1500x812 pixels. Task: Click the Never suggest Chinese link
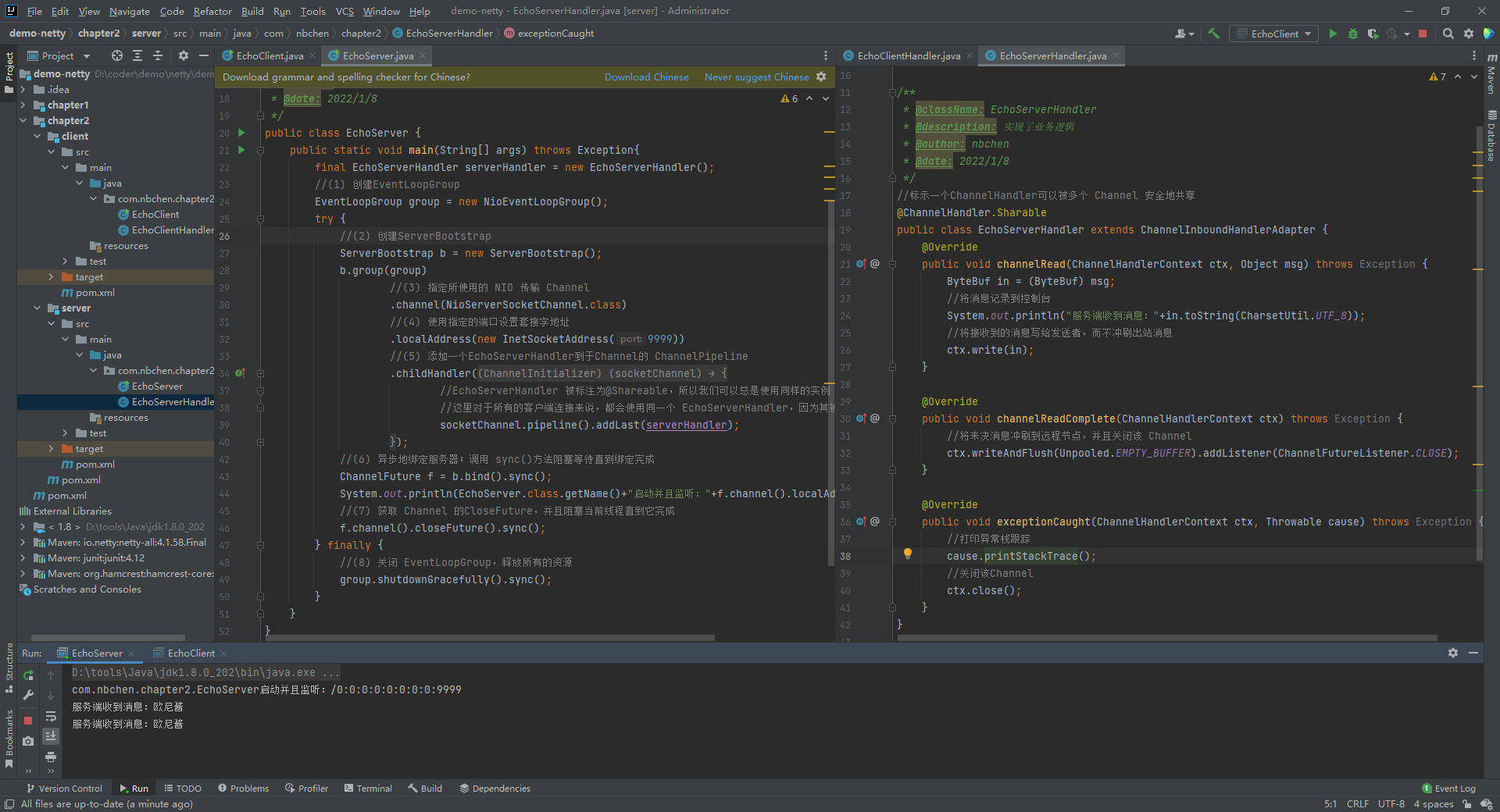point(756,77)
